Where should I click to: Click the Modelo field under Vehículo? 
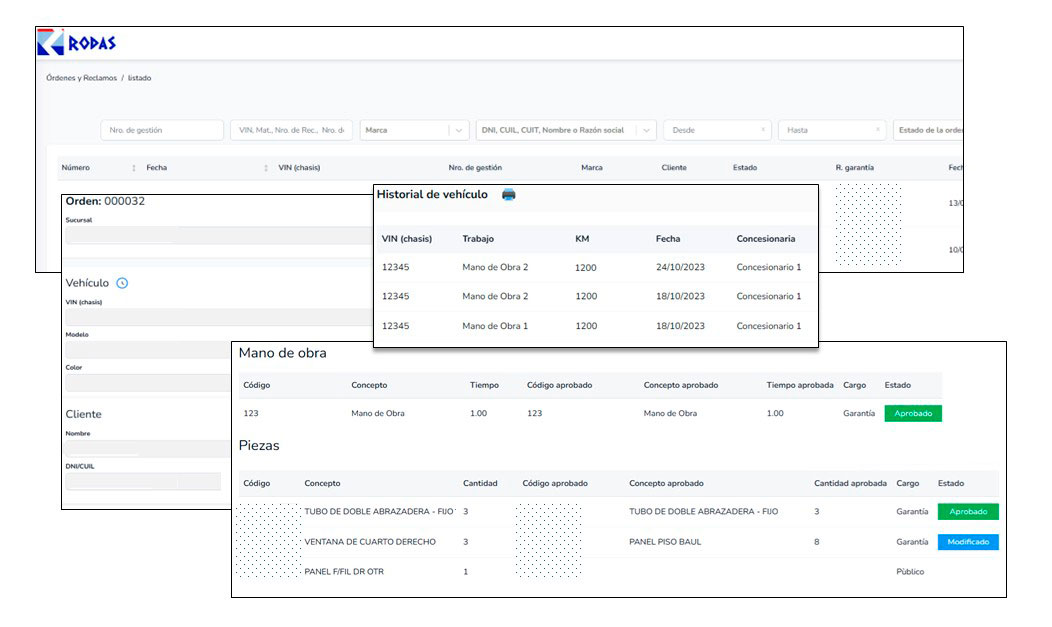(148, 351)
